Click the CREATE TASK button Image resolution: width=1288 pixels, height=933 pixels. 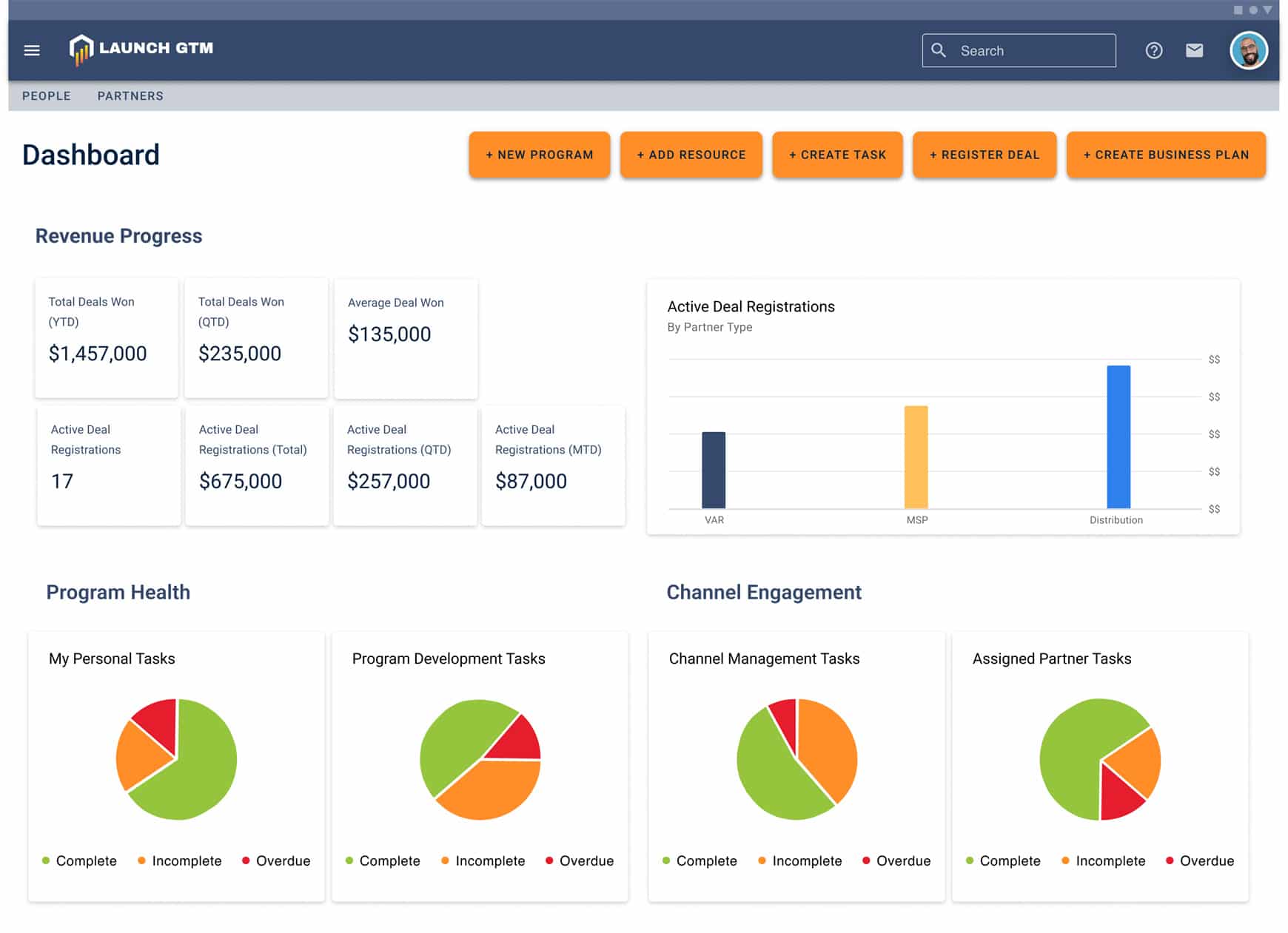837,155
